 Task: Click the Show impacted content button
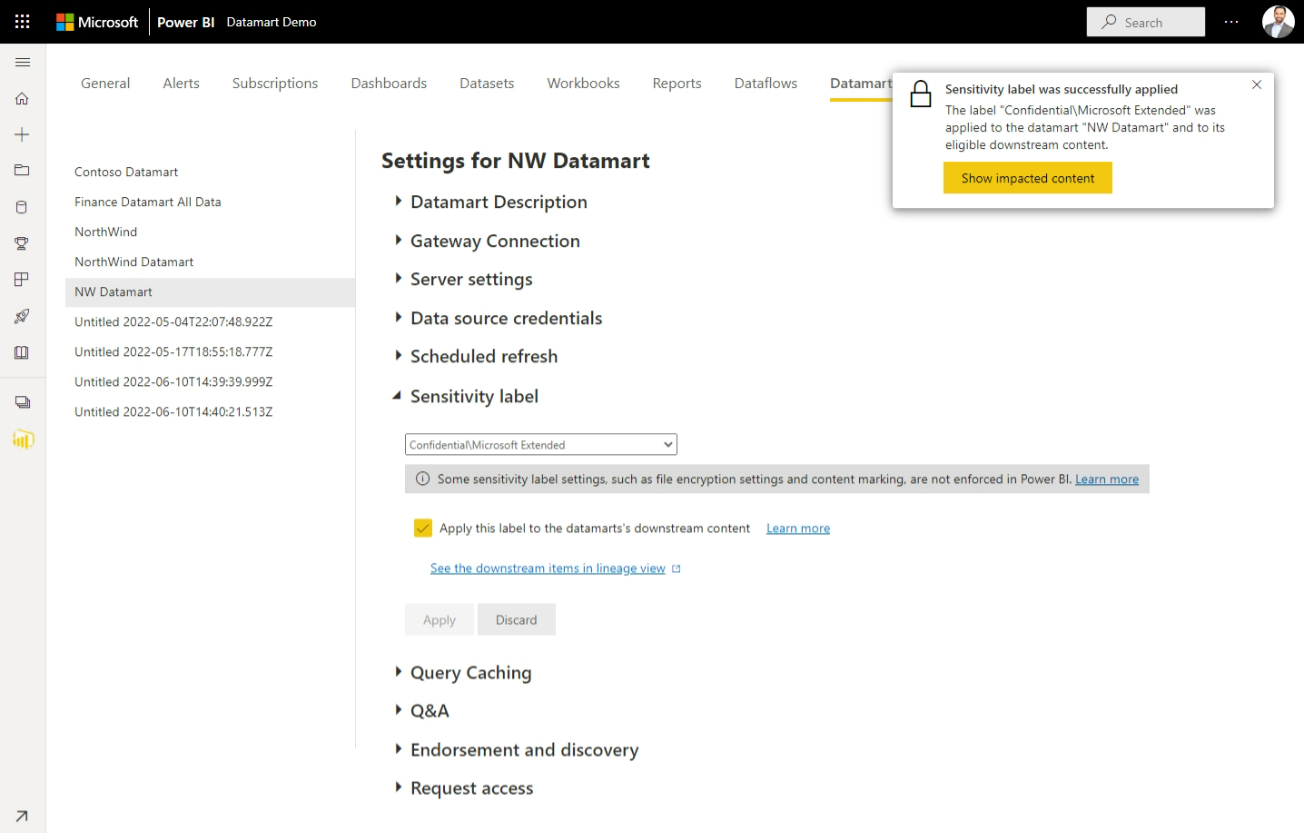[x=1027, y=177]
